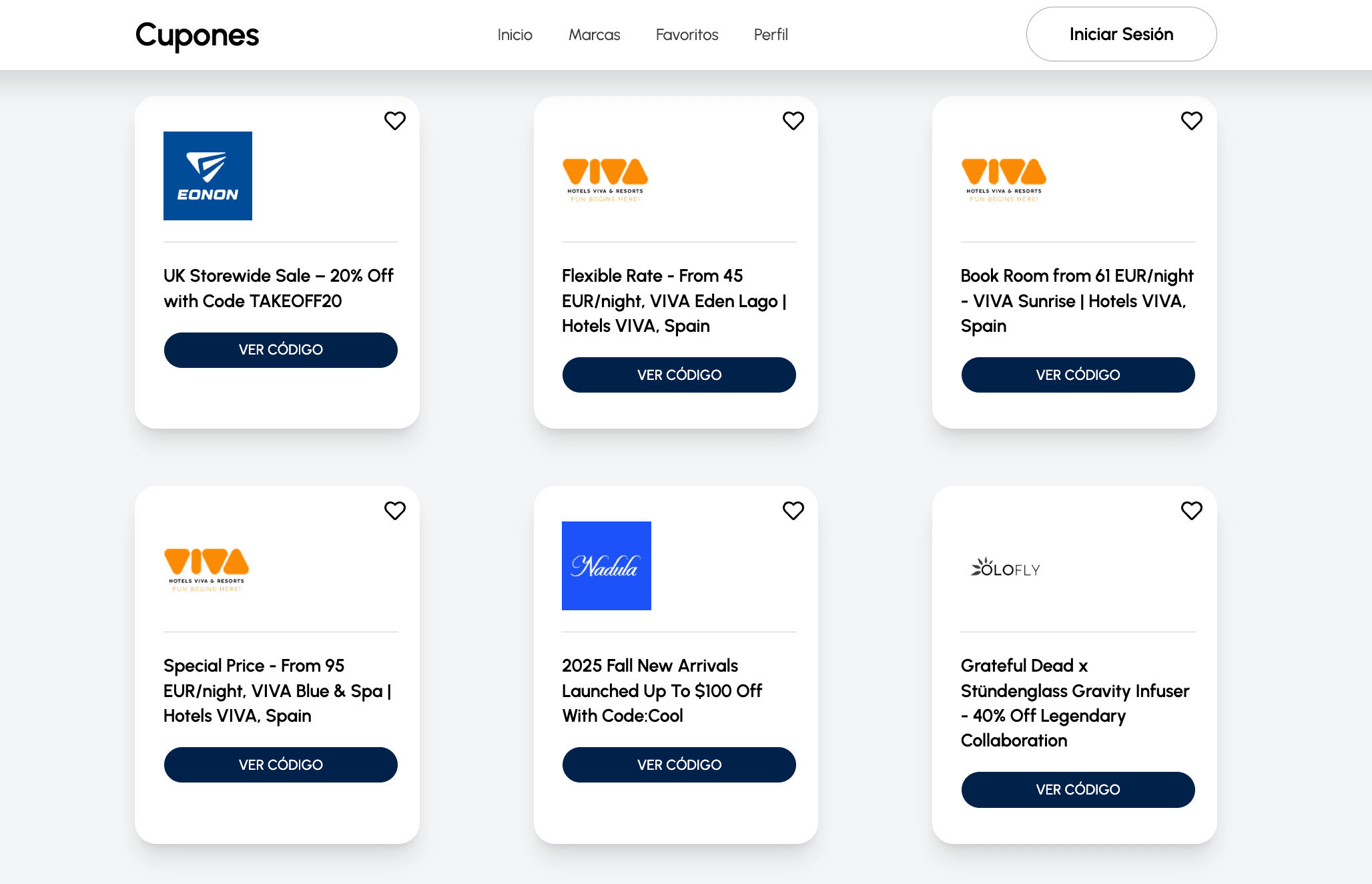Reveal code for TAKEOFF20 EONON sale
1372x884 pixels.
coord(280,350)
